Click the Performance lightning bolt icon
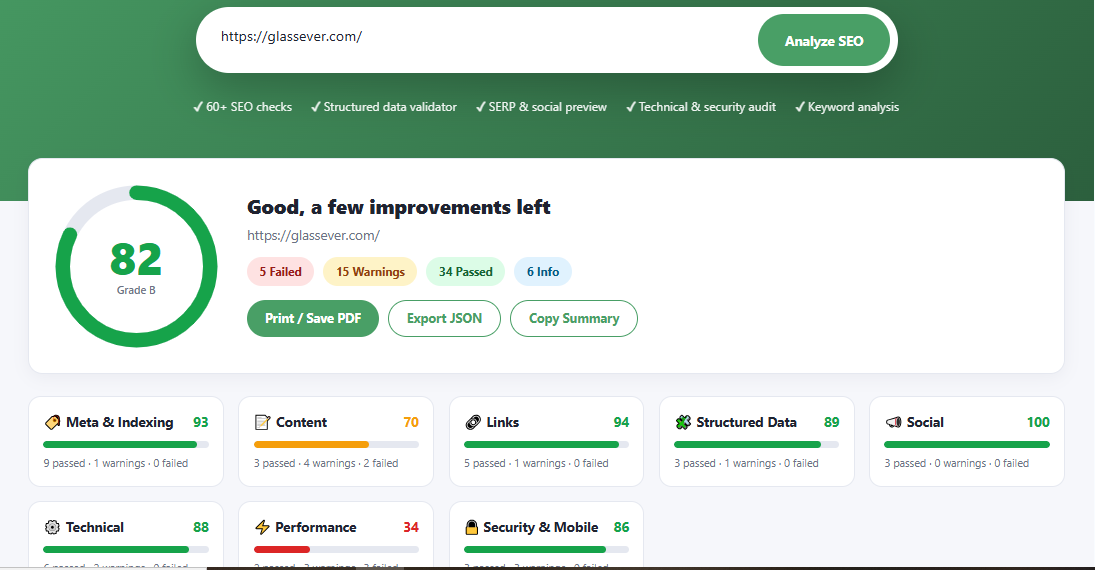Viewport: 1095px width, 570px height. pyautogui.click(x=263, y=527)
